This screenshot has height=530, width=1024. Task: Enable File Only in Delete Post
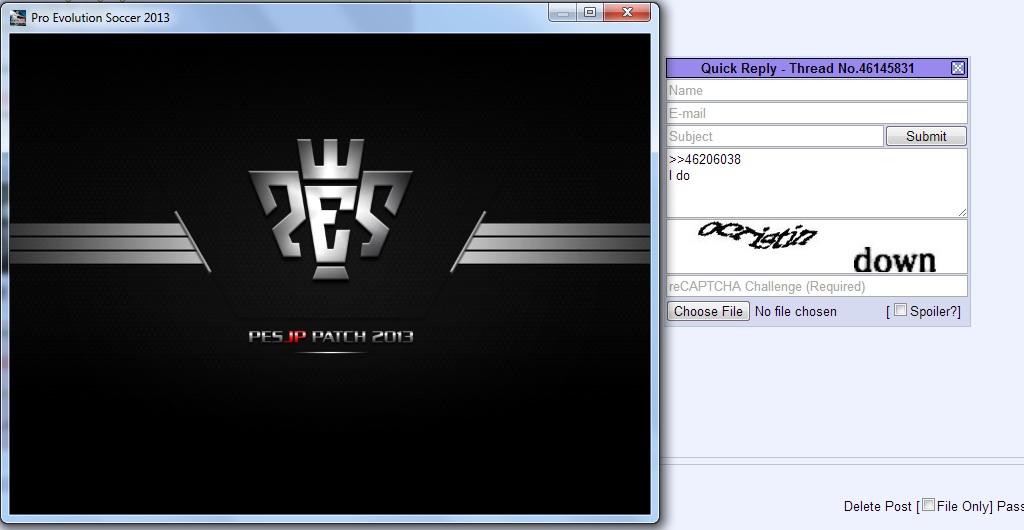coord(928,505)
